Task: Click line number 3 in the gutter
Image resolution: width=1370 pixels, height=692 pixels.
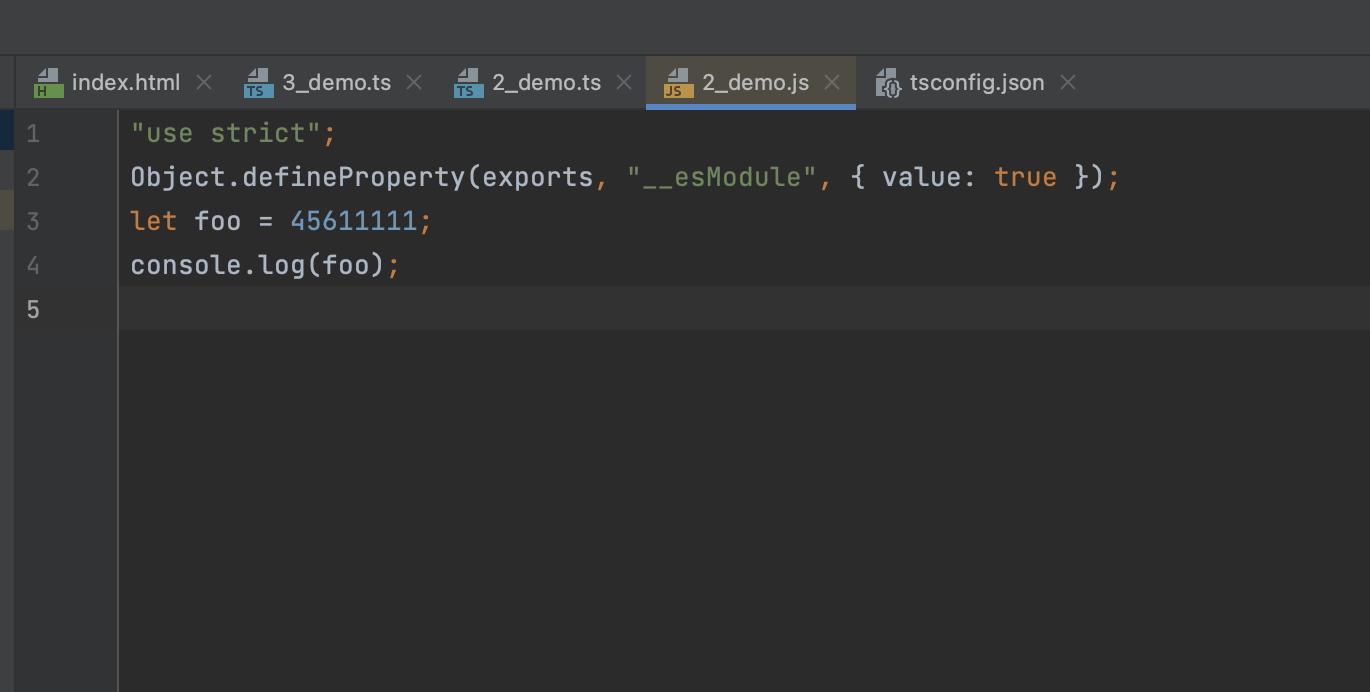Action: (x=33, y=221)
